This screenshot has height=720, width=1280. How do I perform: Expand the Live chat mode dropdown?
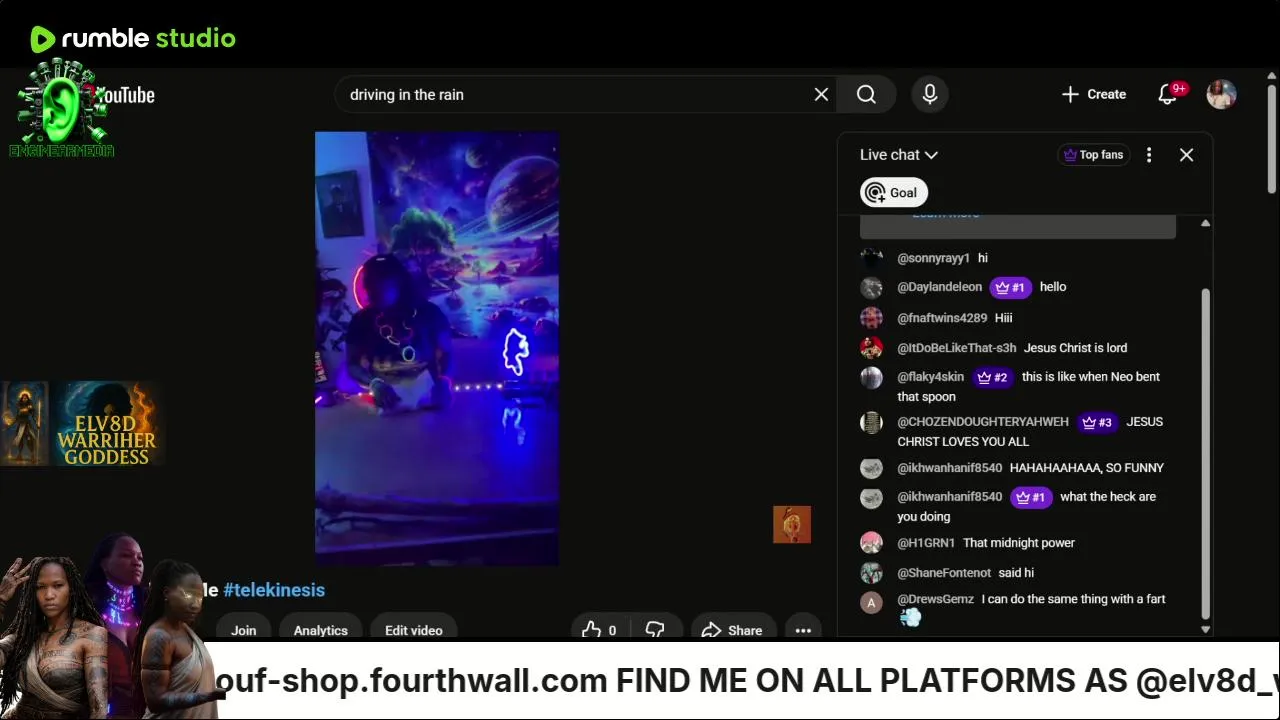click(899, 155)
